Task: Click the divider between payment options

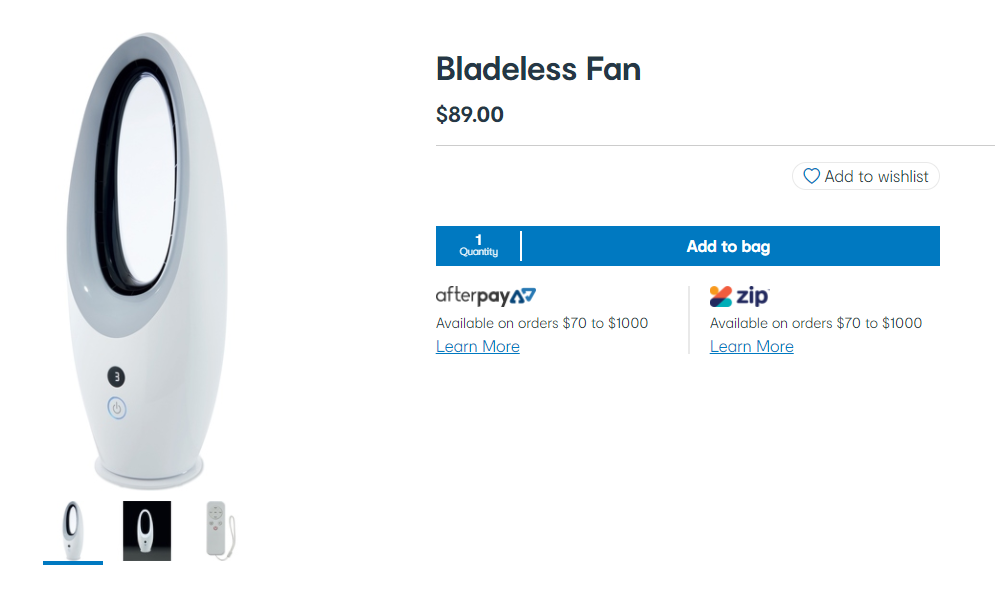Action: [x=690, y=320]
